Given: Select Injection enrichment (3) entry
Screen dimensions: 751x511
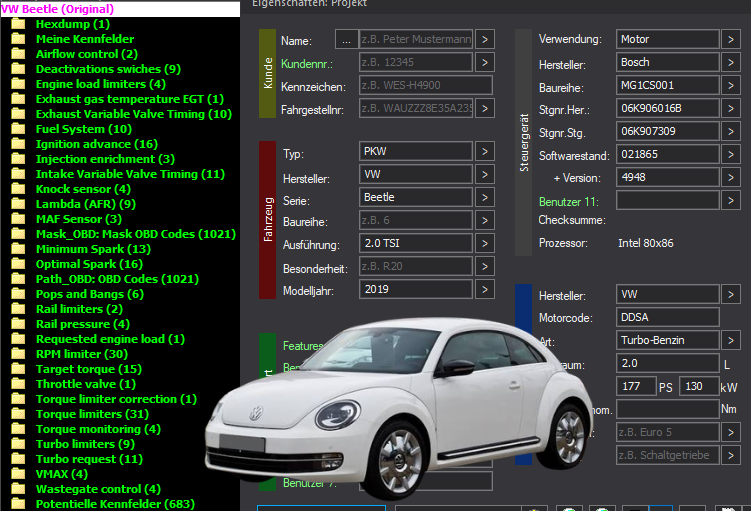Looking at the screenshot, I should click(x=105, y=159).
